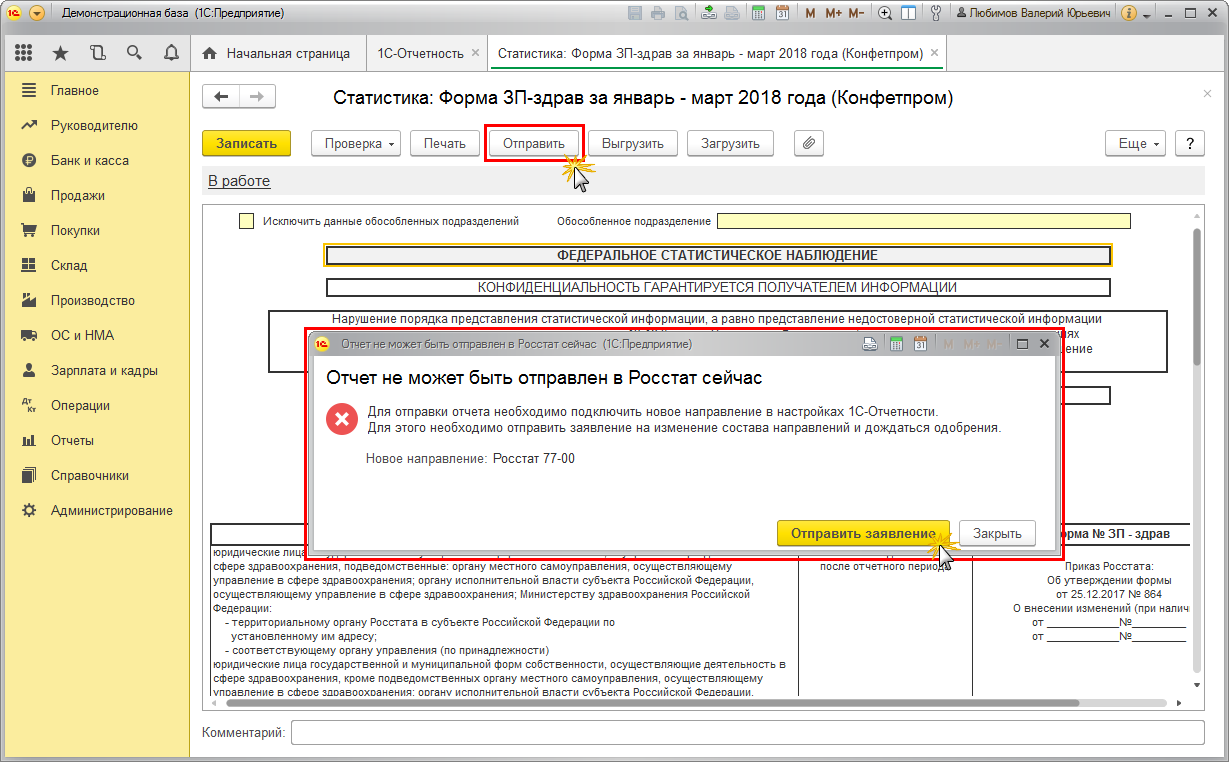Image resolution: width=1229 pixels, height=762 pixels.
Task: Click the zoom magnifier icon in title bar
Action: tap(885, 14)
